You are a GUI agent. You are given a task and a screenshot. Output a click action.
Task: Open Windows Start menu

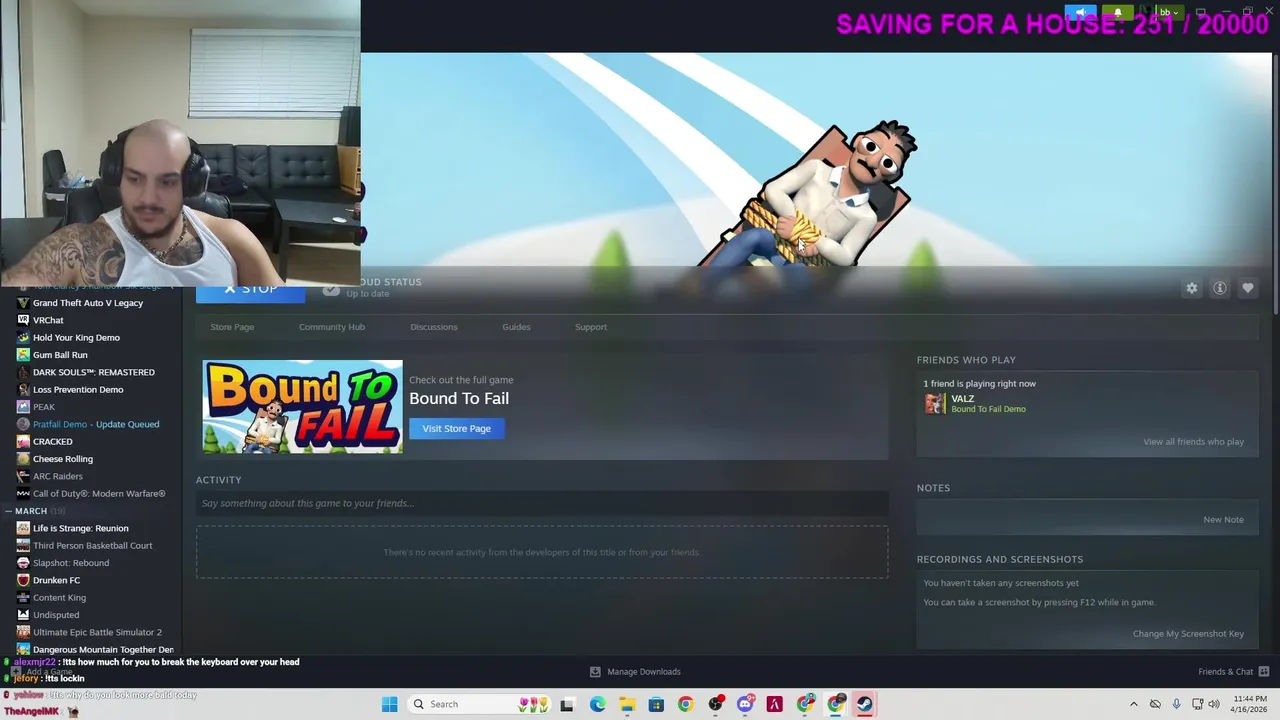click(390, 704)
